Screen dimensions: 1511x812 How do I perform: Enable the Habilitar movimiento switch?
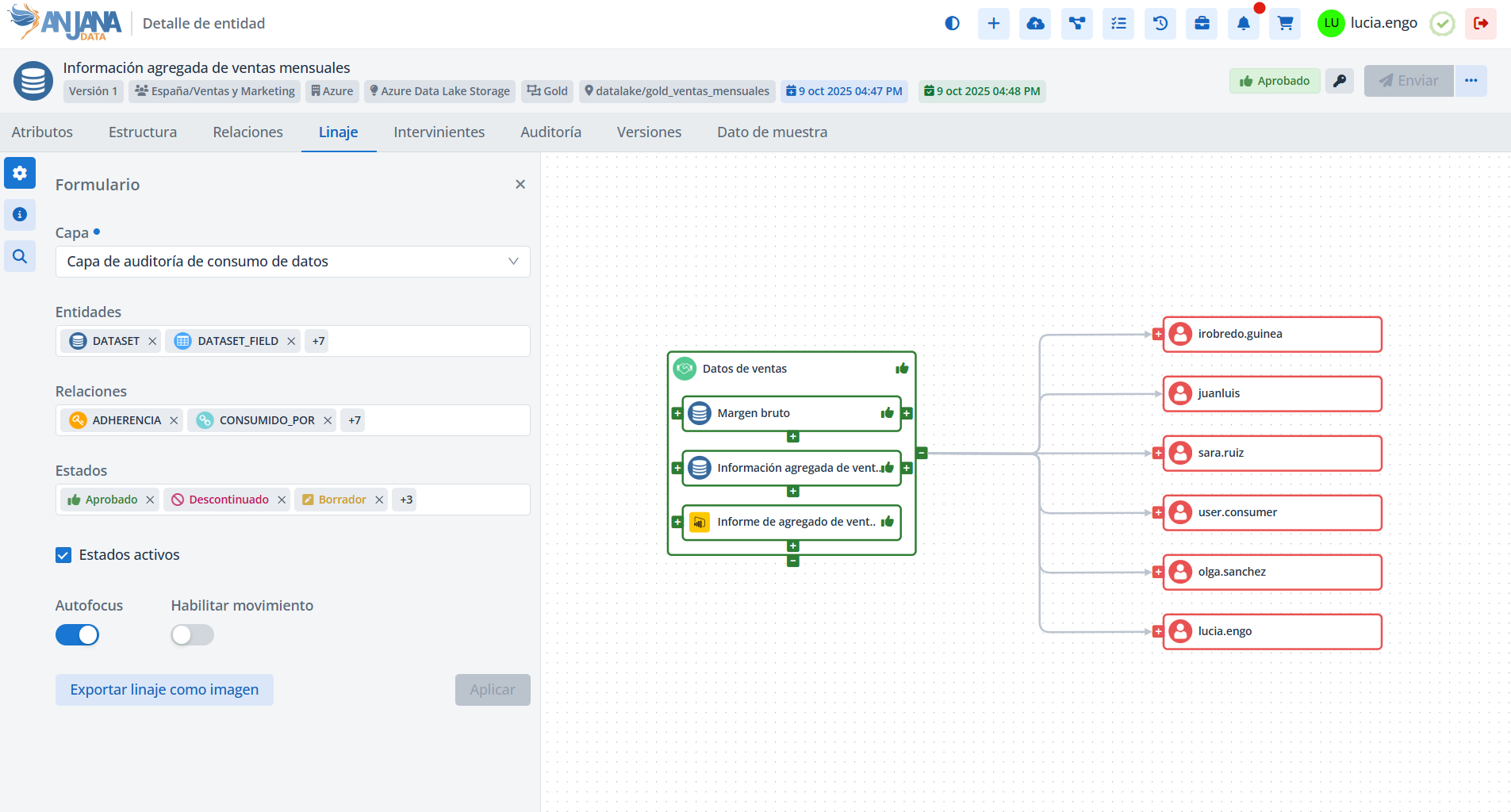pyautogui.click(x=192, y=635)
